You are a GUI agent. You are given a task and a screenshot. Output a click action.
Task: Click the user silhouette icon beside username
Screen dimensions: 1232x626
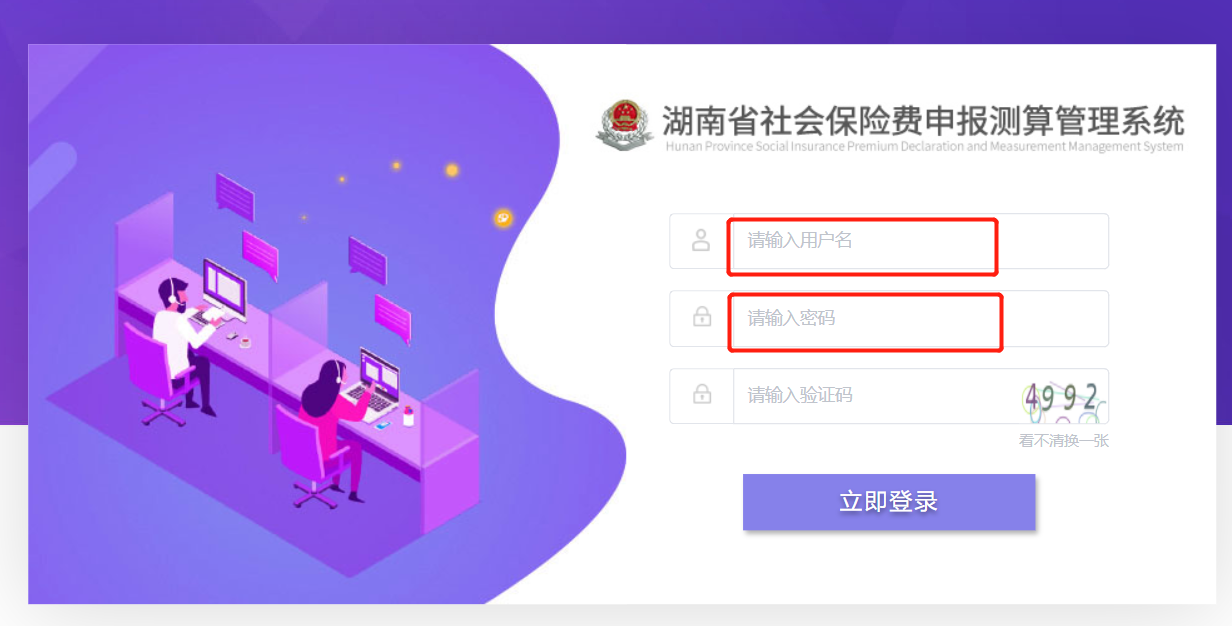(701, 240)
